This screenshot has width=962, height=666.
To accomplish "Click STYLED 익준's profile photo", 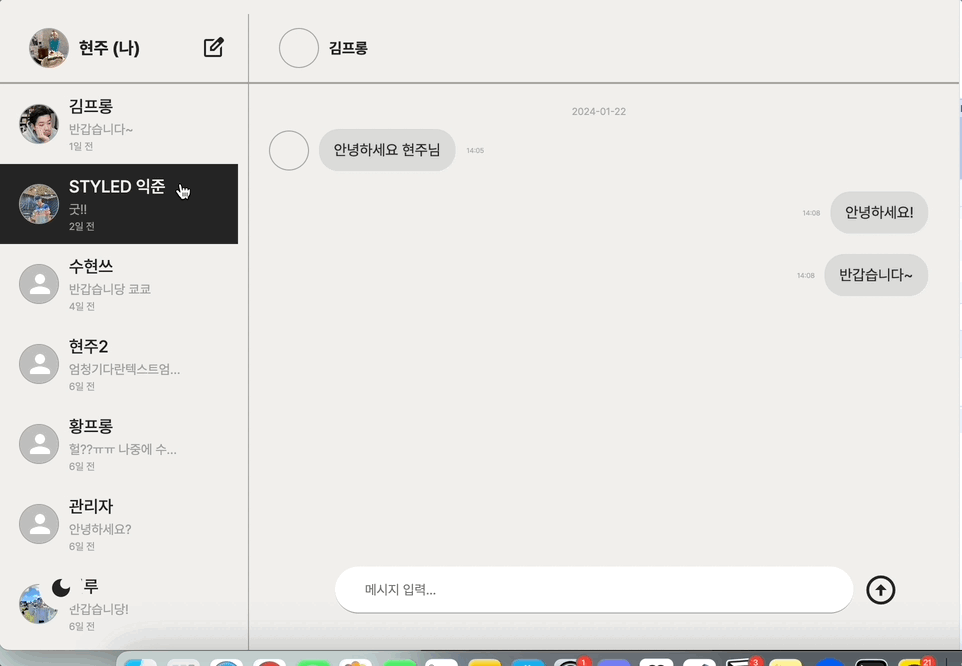I will click(39, 204).
